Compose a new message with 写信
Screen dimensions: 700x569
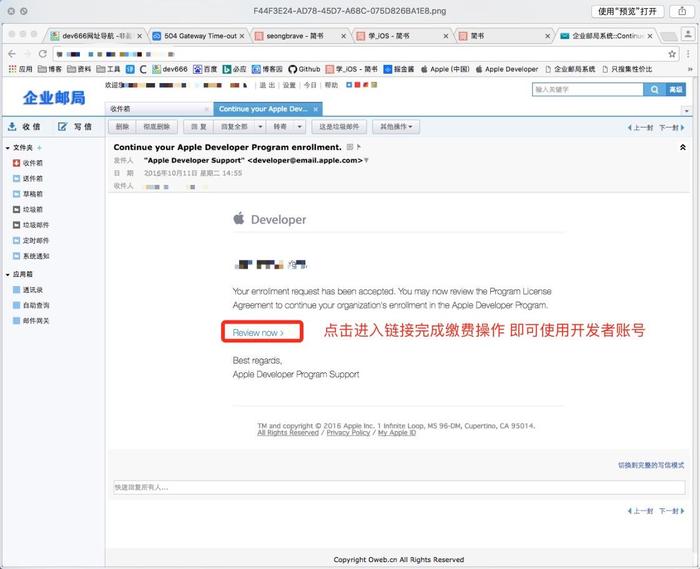click(x=75, y=127)
